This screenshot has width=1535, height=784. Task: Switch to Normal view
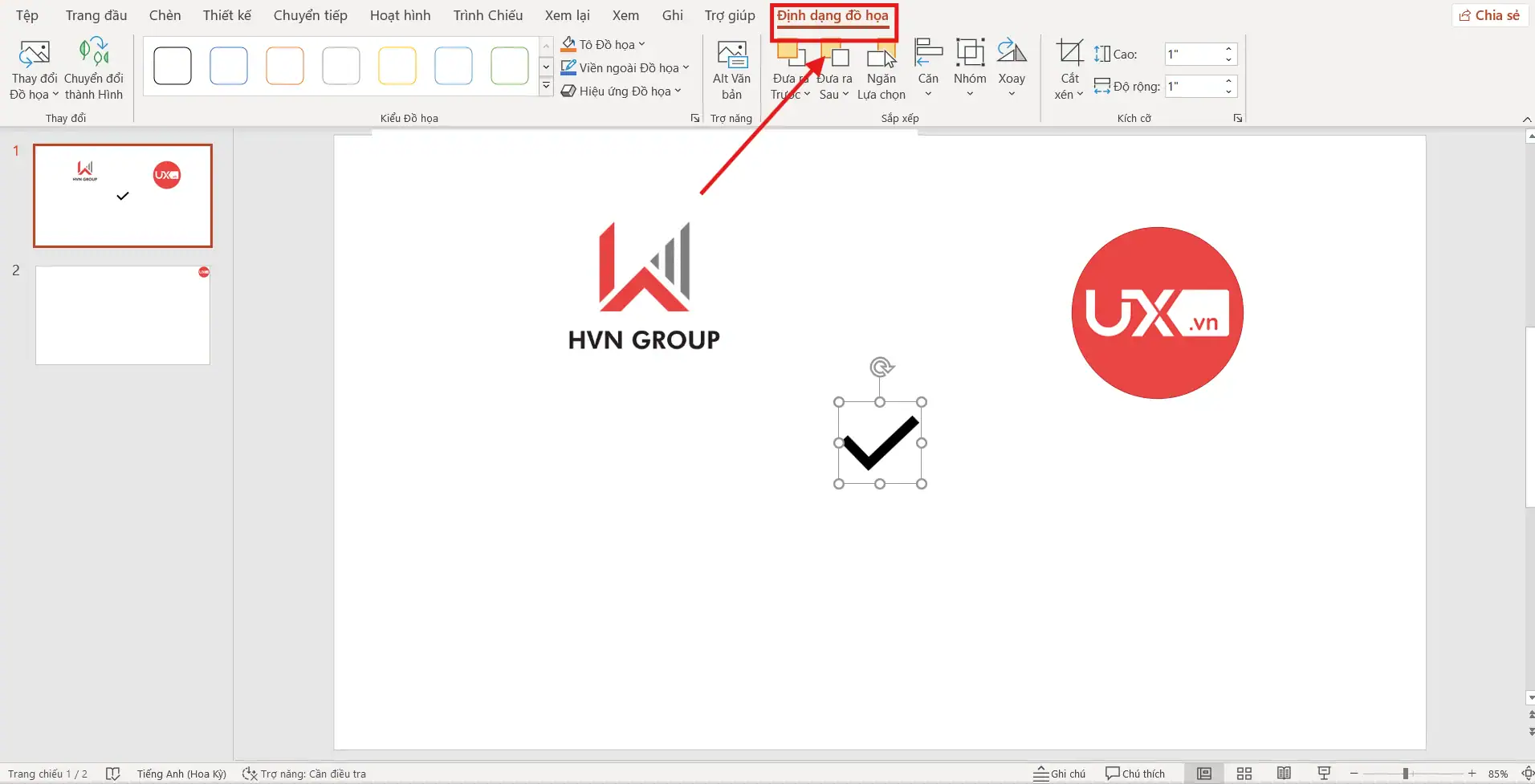click(x=1204, y=774)
